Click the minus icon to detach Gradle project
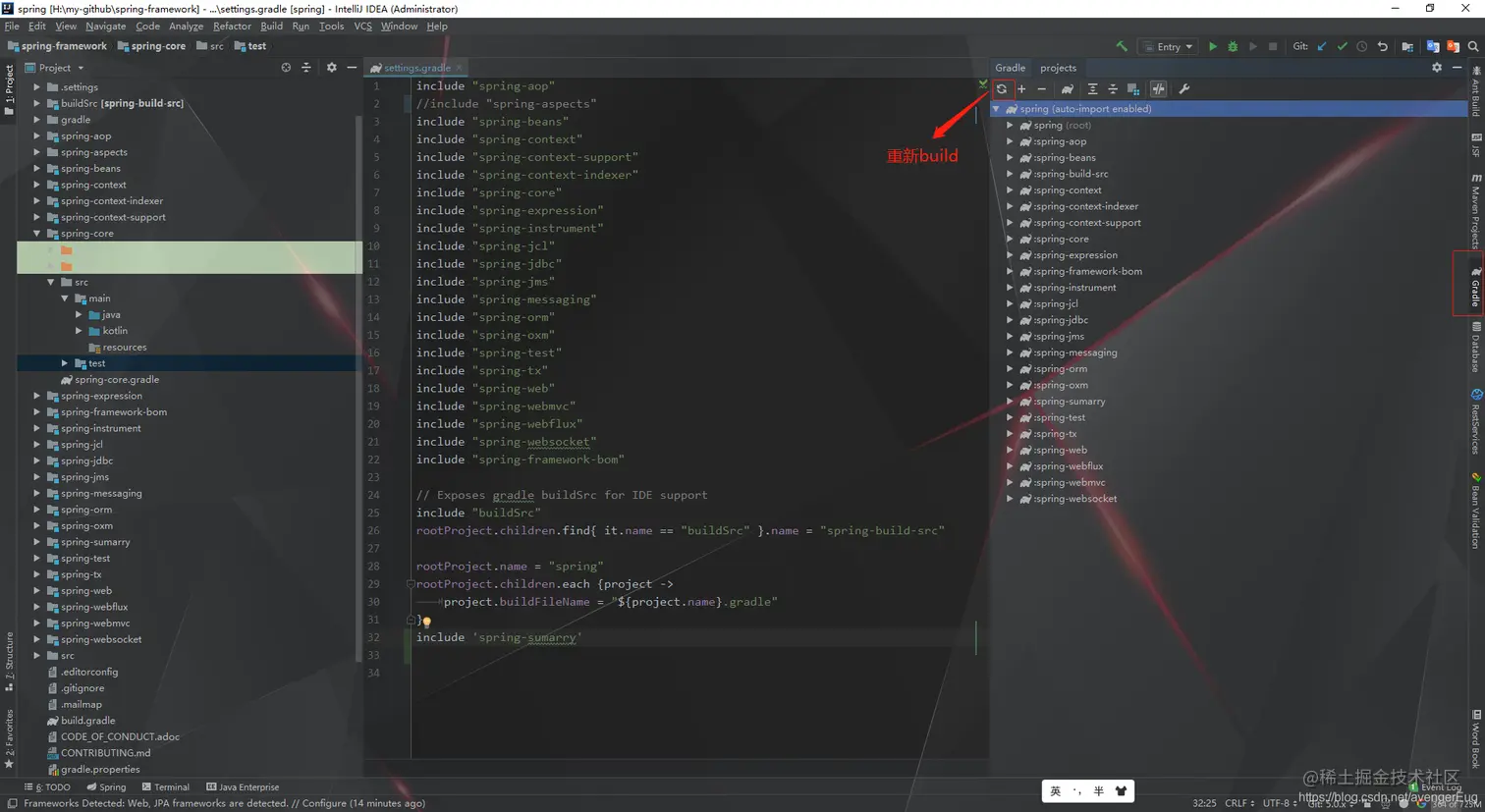This screenshot has height=812, width=1485. click(1042, 89)
